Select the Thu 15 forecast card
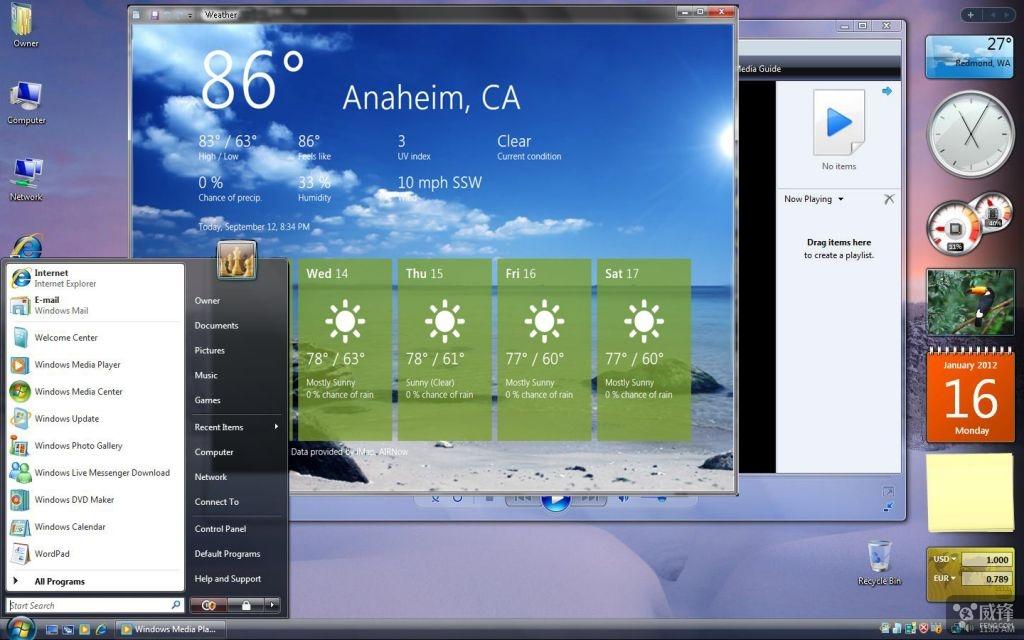Screen dimensions: 1024x640 (x=445, y=349)
